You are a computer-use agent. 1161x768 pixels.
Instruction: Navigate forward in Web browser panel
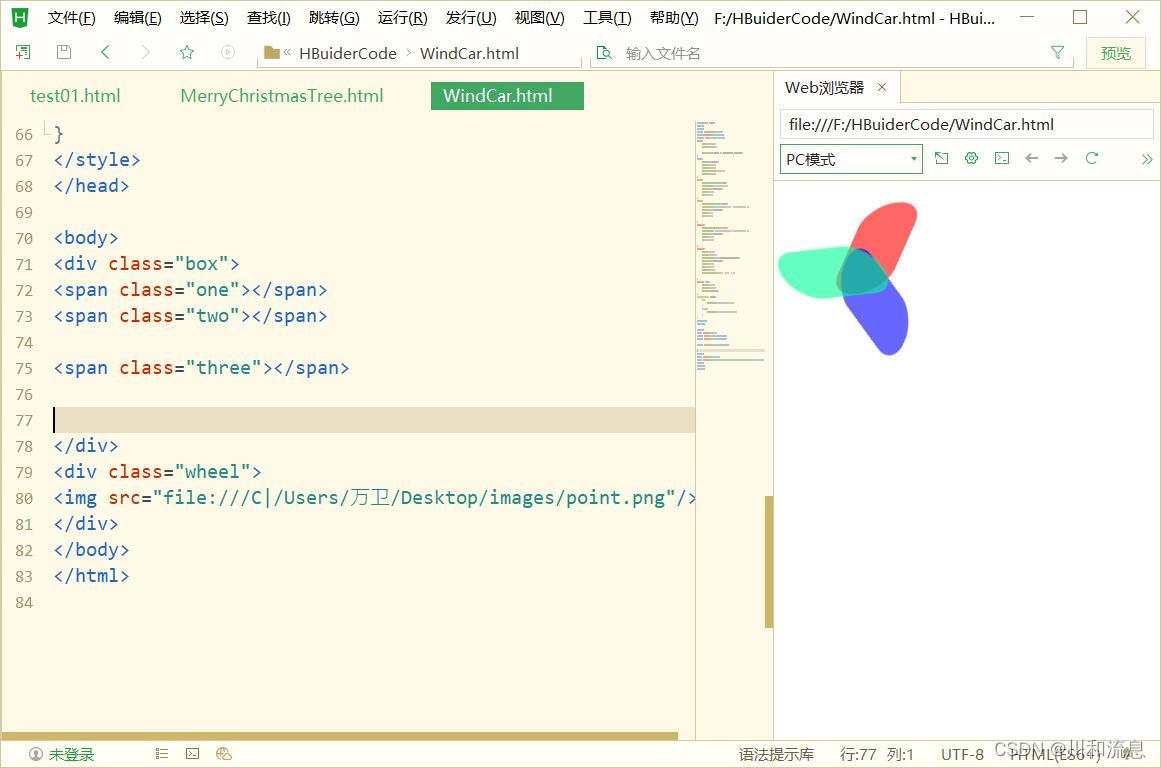coord(1061,158)
